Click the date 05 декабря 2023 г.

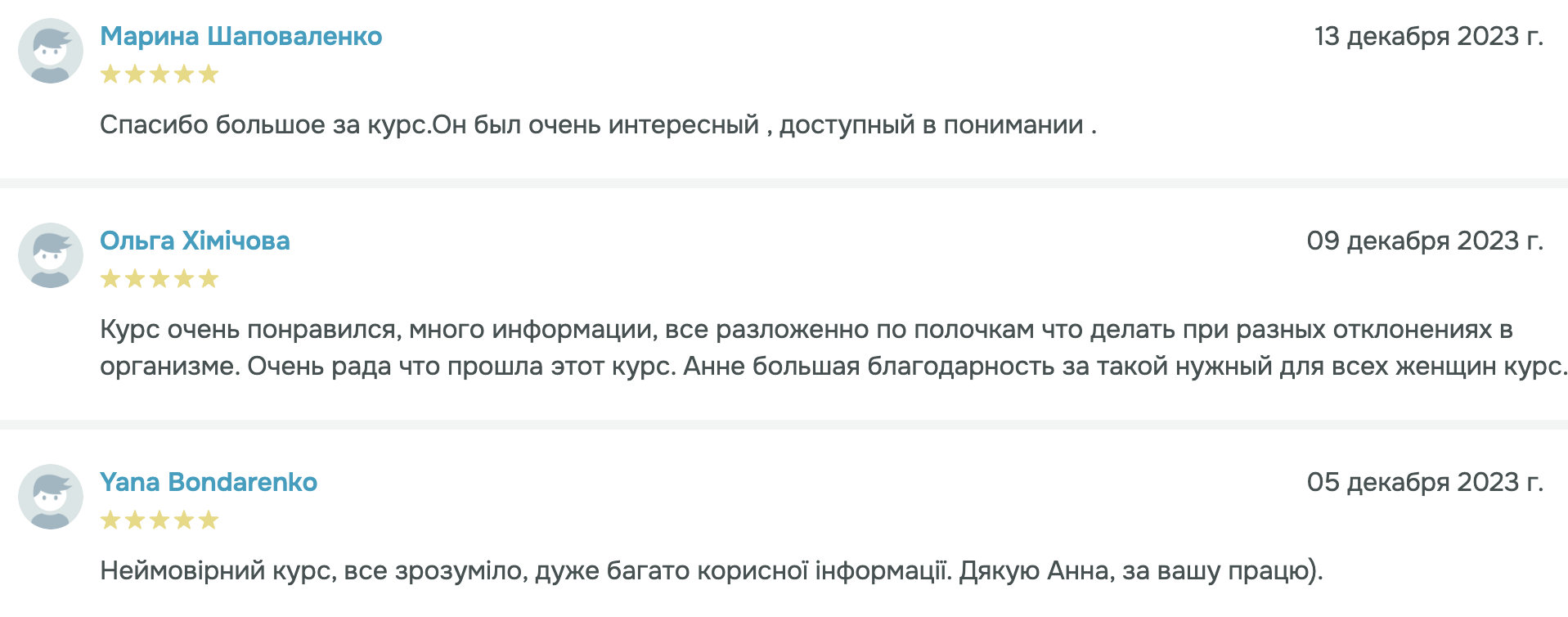[1424, 482]
